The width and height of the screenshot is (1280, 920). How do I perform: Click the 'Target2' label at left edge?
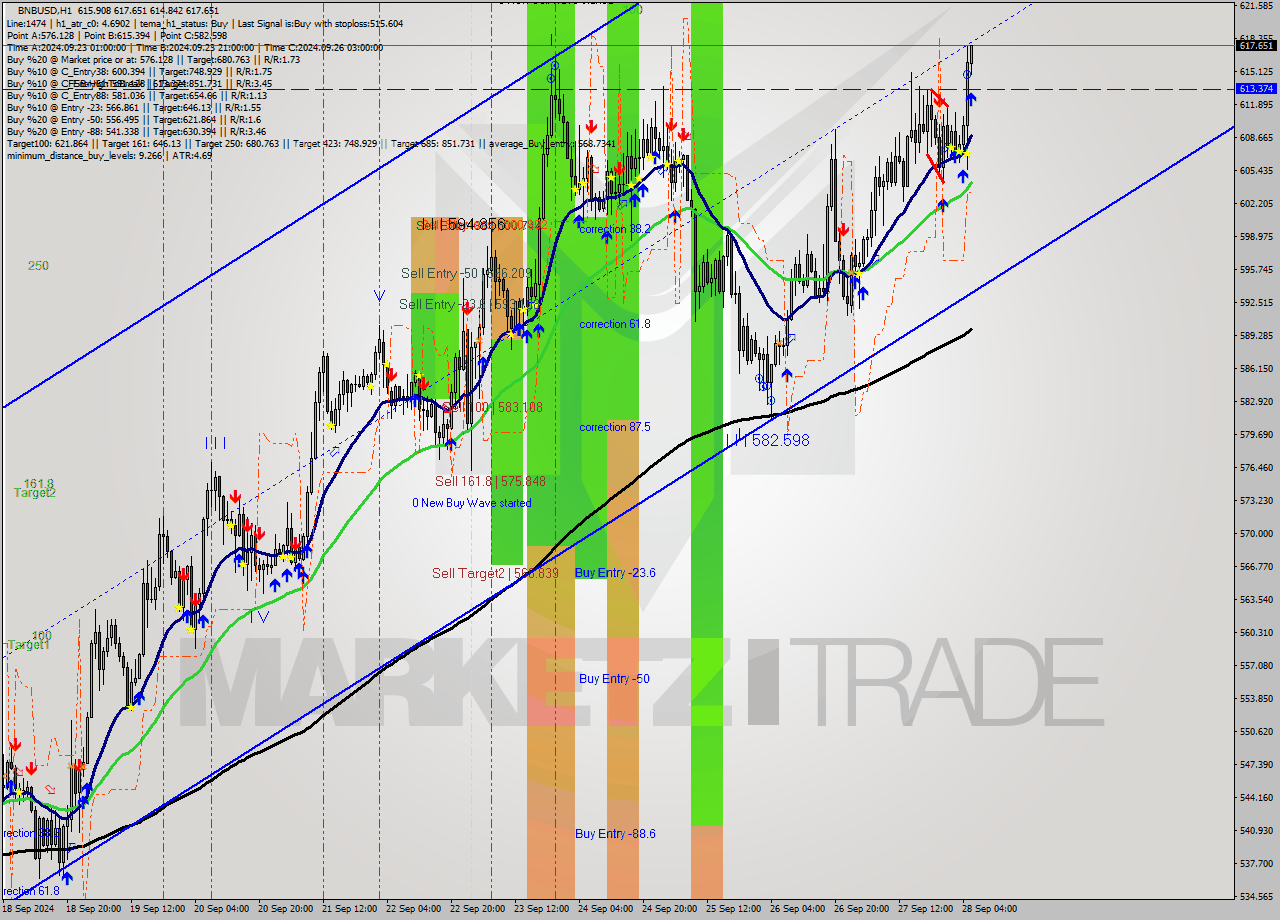coord(34,493)
